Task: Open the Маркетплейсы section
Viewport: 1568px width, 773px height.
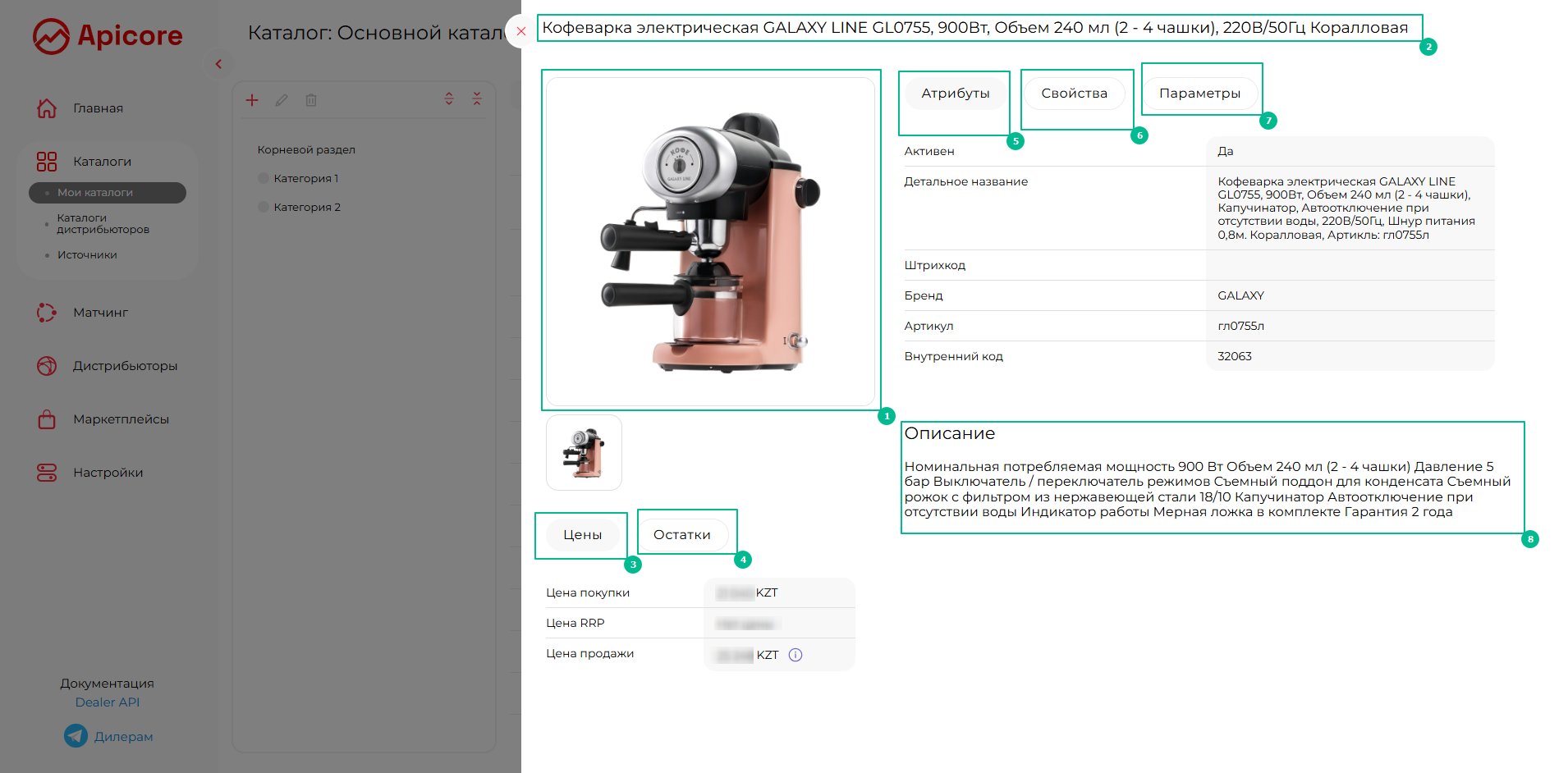Action: 121,419
